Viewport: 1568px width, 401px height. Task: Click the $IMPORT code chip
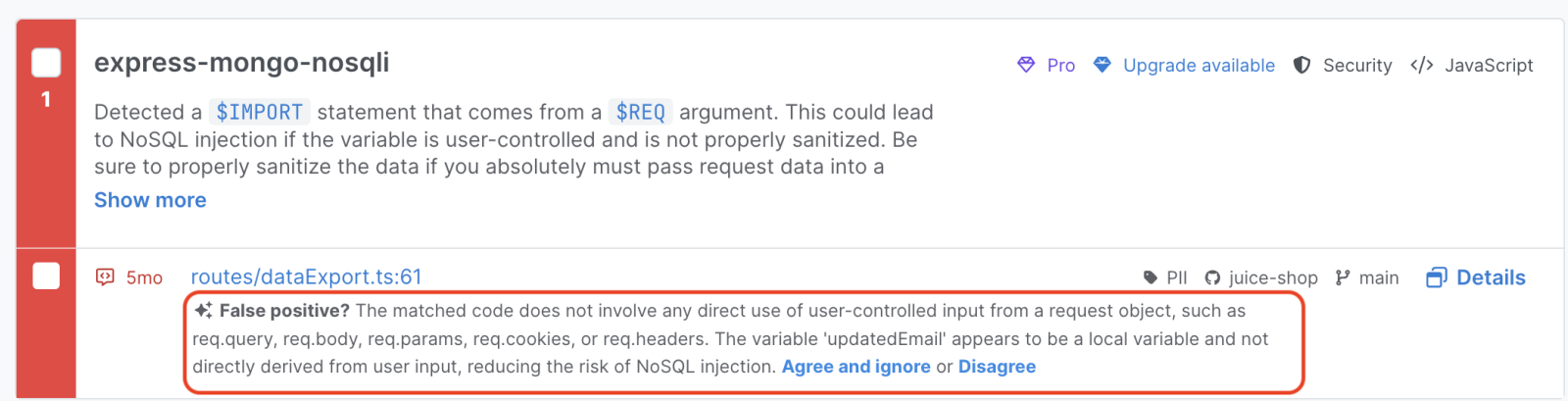coord(259,112)
